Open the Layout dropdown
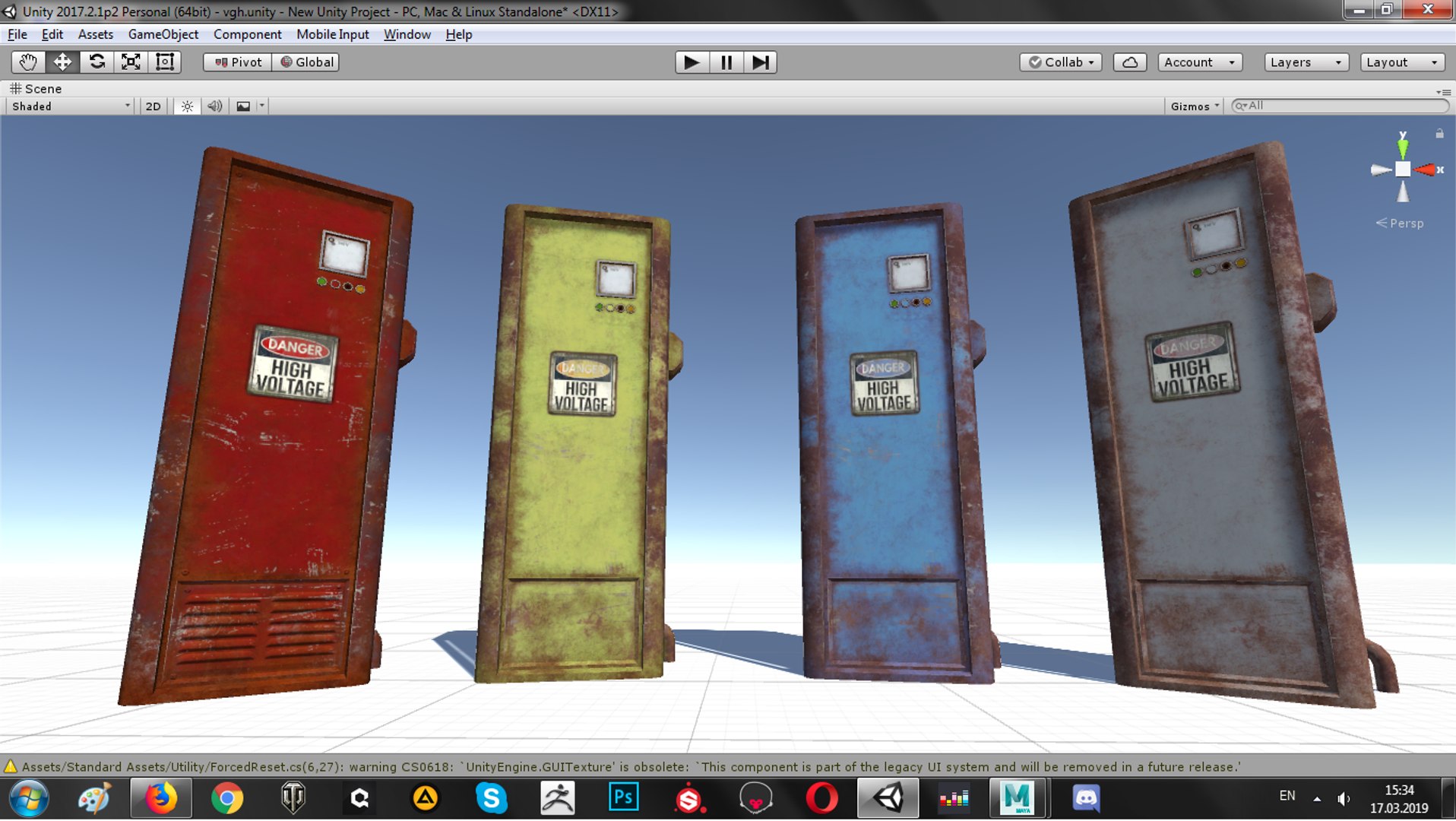 (1402, 62)
